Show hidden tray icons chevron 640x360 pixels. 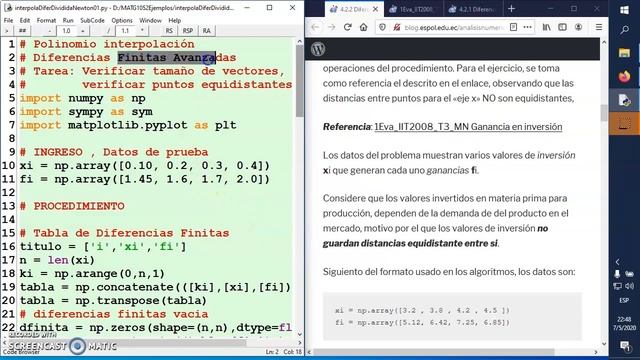pos(618,262)
